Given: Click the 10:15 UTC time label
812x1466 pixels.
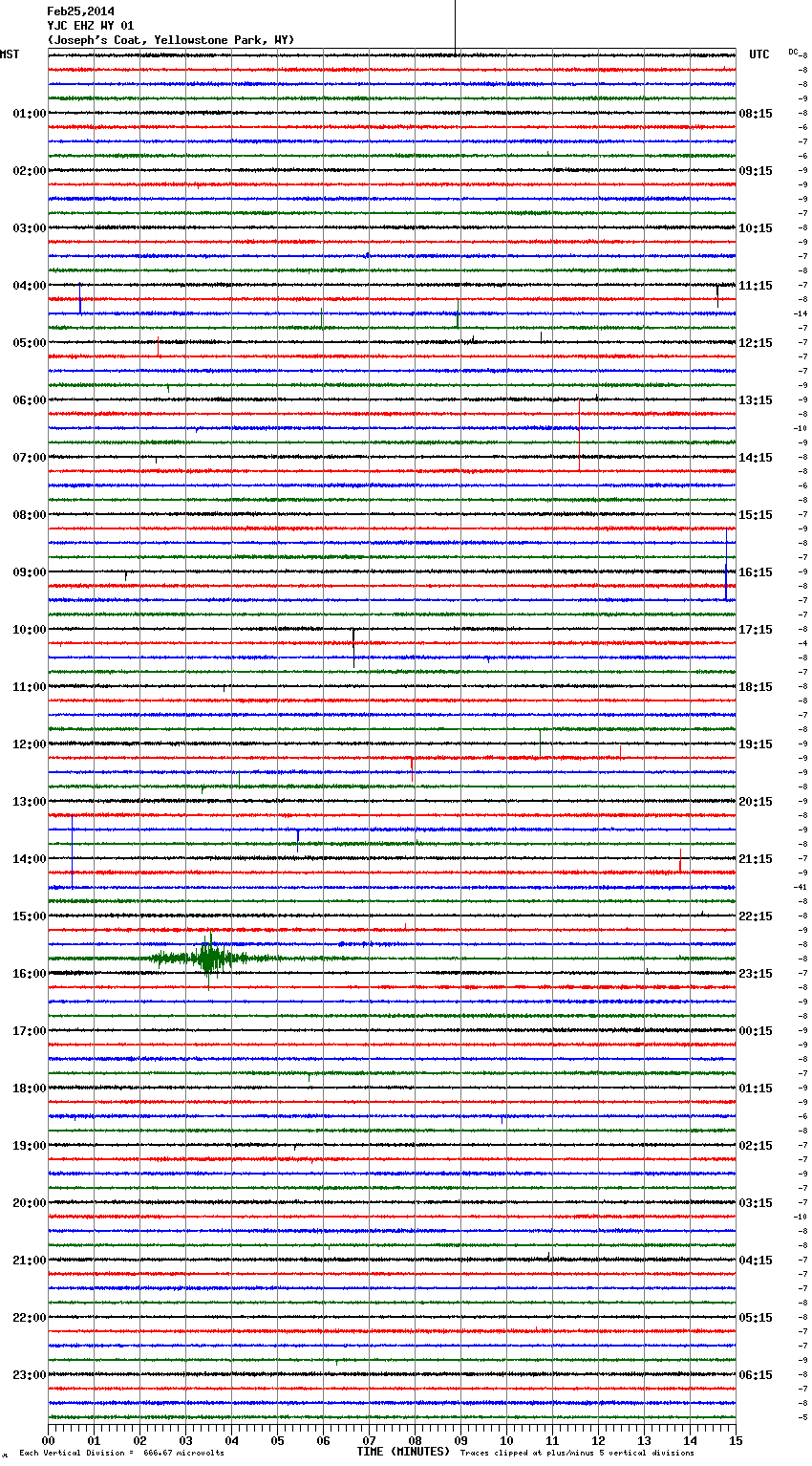Looking at the screenshot, I should pos(756,228).
